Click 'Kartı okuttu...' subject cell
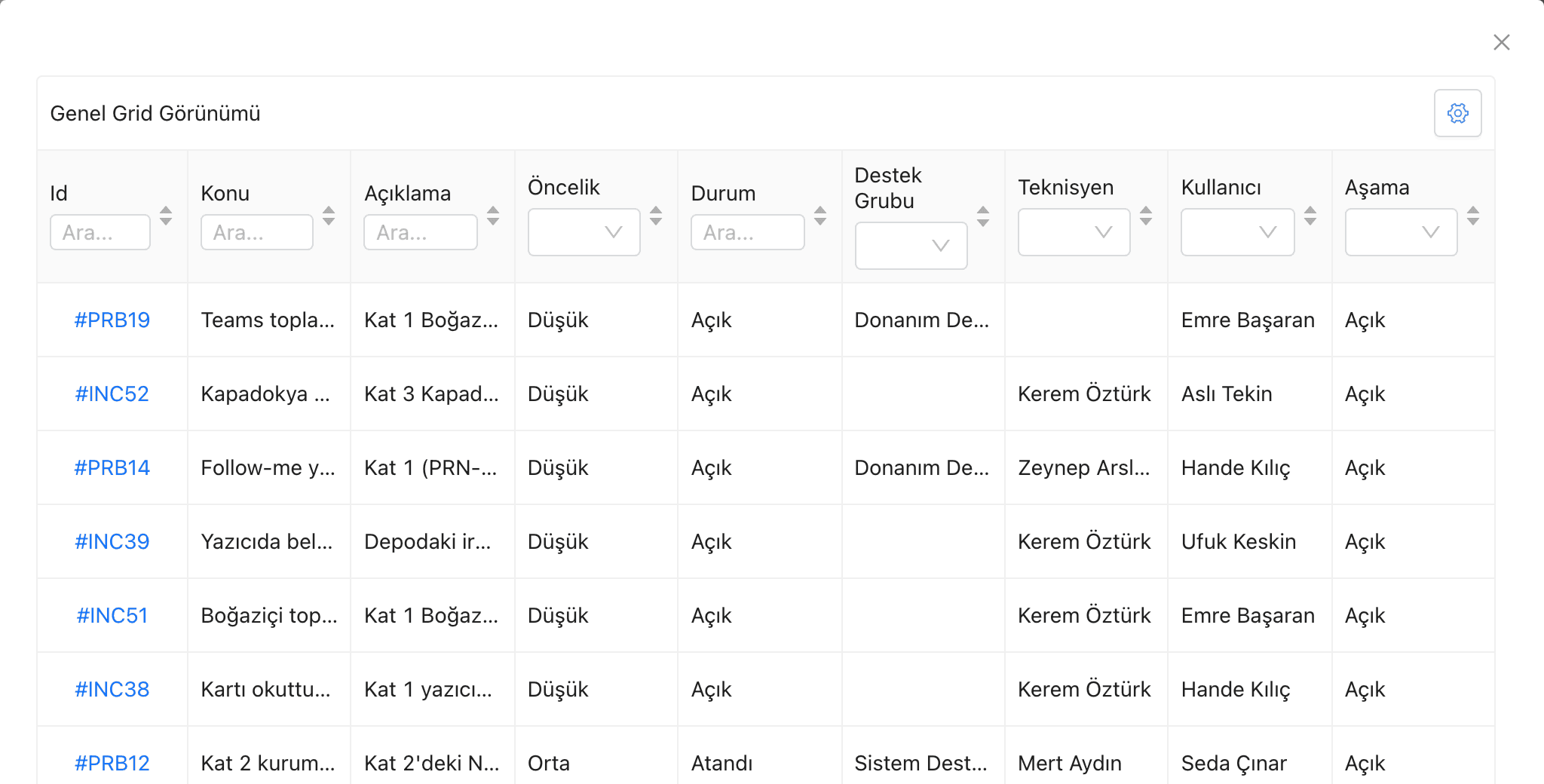The image size is (1544, 784). (x=269, y=689)
